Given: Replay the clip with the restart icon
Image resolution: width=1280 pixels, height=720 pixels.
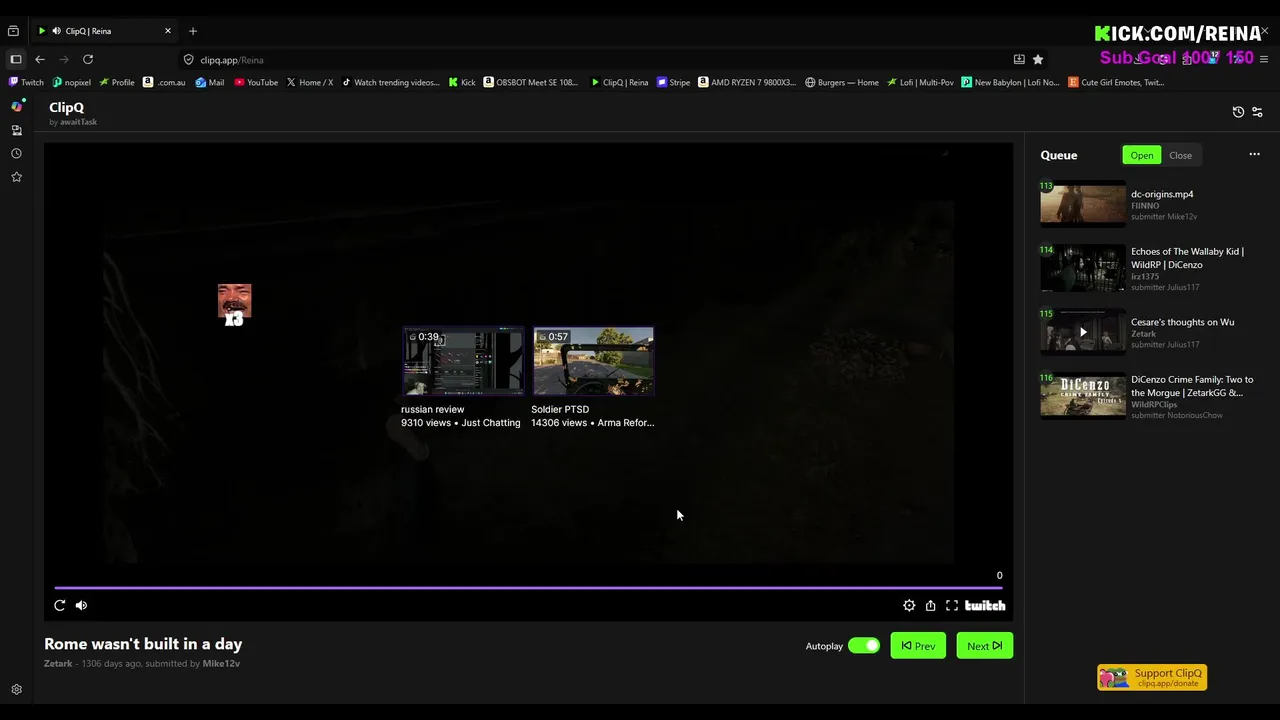Looking at the screenshot, I should [x=60, y=605].
